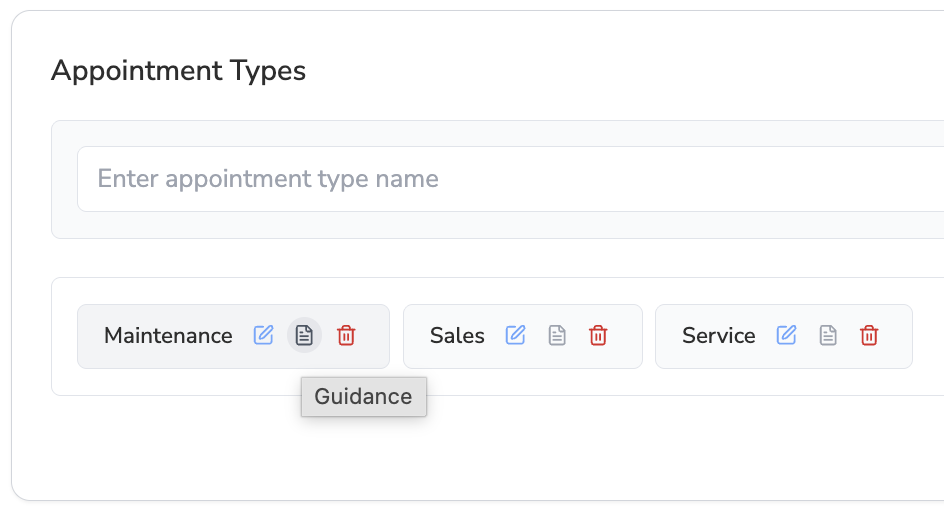The image size is (944, 518).
Task: Remove Sales using its red trash icon
Action: point(598,335)
